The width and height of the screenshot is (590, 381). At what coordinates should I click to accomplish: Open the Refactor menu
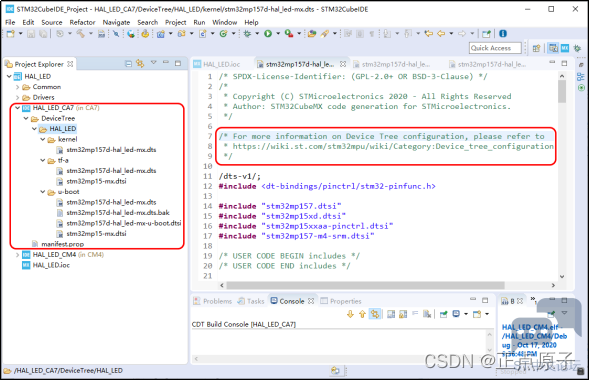click(x=82, y=23)
